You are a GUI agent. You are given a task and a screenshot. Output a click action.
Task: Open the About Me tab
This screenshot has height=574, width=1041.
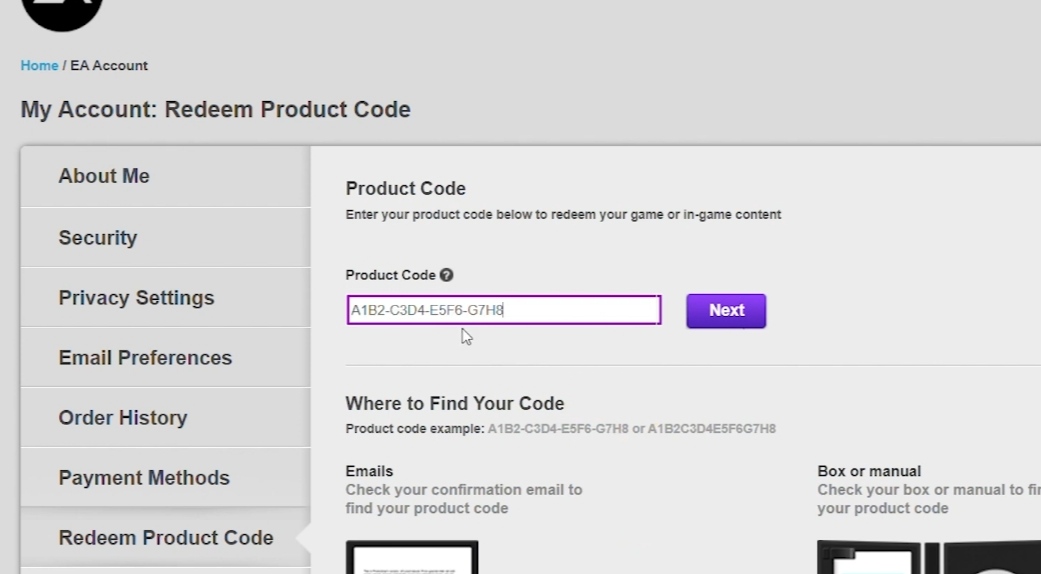pyautogui.click(x=104, y=177)
